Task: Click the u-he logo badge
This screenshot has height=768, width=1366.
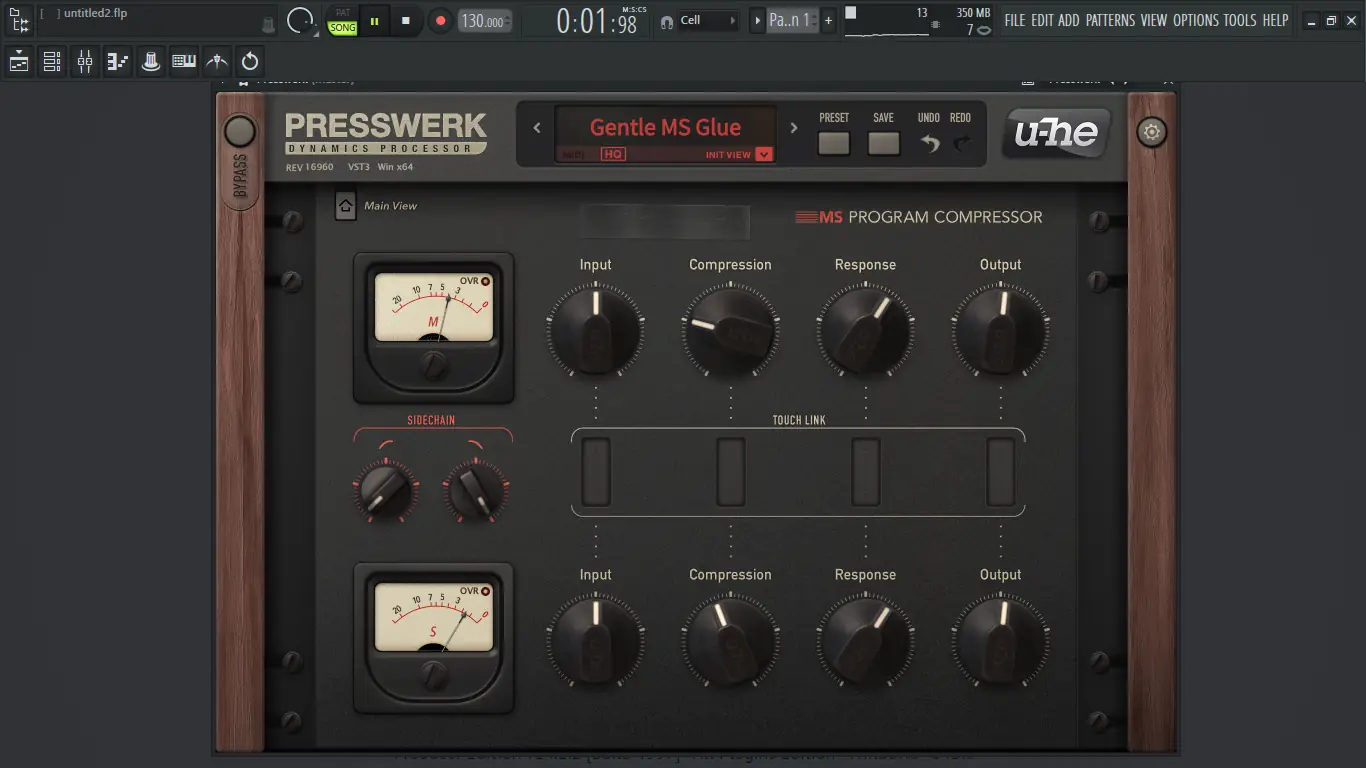Action: coord(1057,132)
